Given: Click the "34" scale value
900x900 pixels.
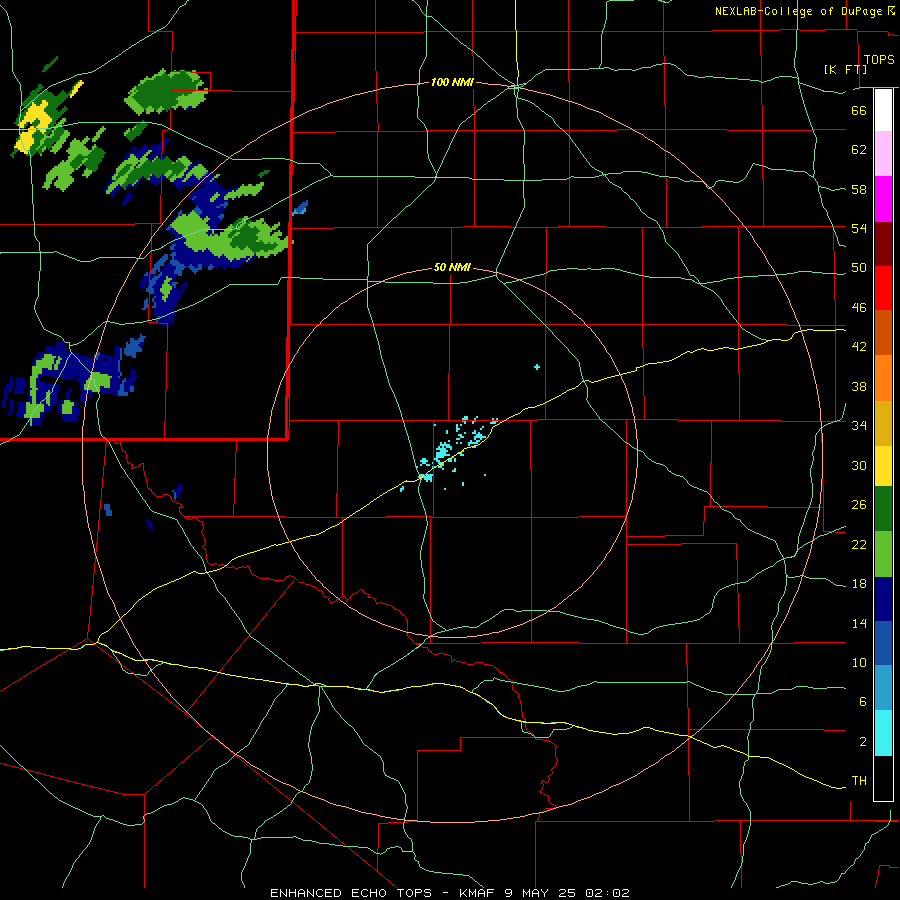Looking at the screenshot, I should [859, 426].
